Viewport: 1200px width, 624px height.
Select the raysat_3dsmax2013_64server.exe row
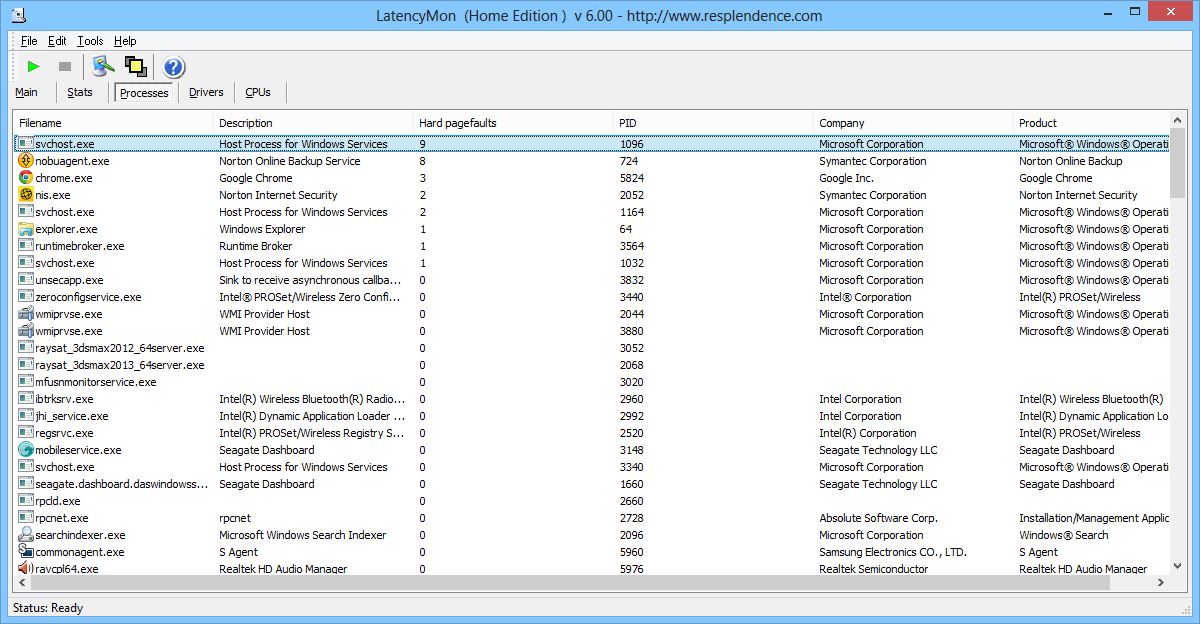[591, 365]
